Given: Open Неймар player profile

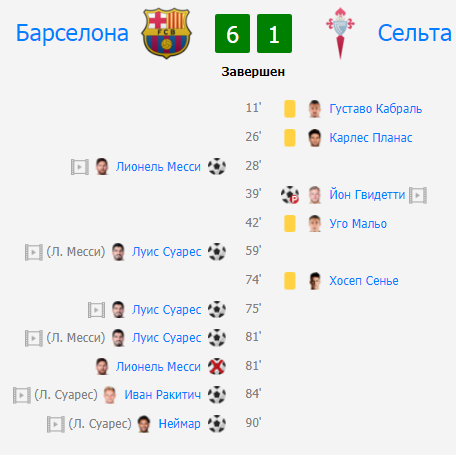Looking at the screenshot, I should [179, 424].
